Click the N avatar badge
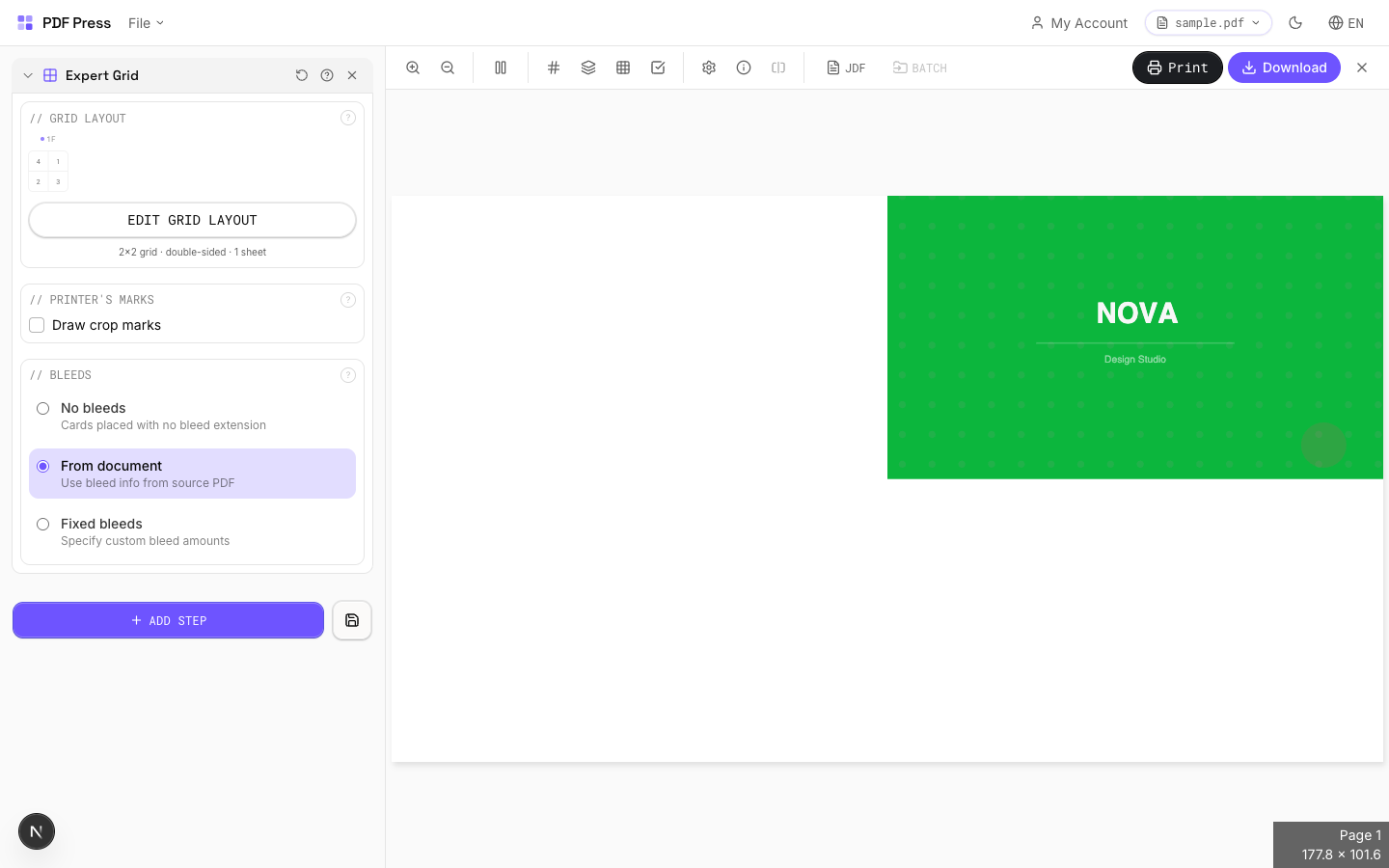The image size is (1389, 868). tap(37, 831)
